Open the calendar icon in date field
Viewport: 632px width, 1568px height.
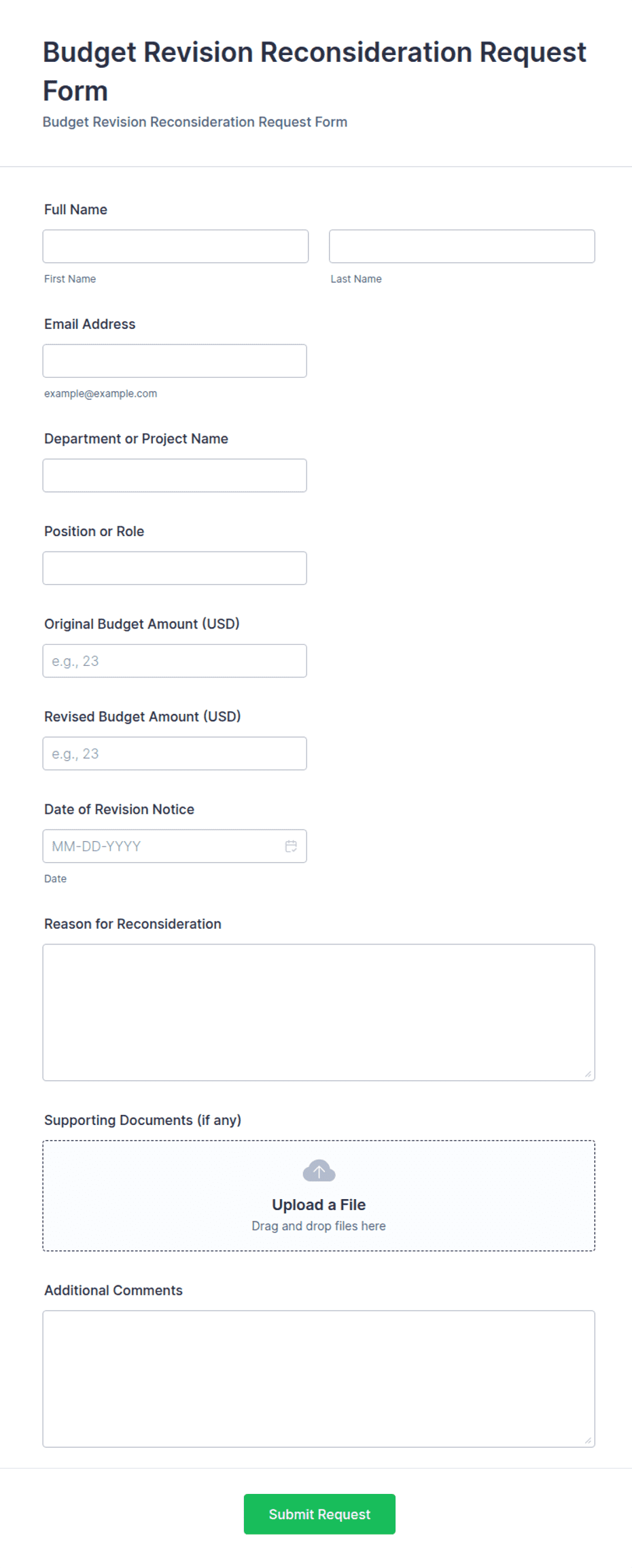coord(291,846)
